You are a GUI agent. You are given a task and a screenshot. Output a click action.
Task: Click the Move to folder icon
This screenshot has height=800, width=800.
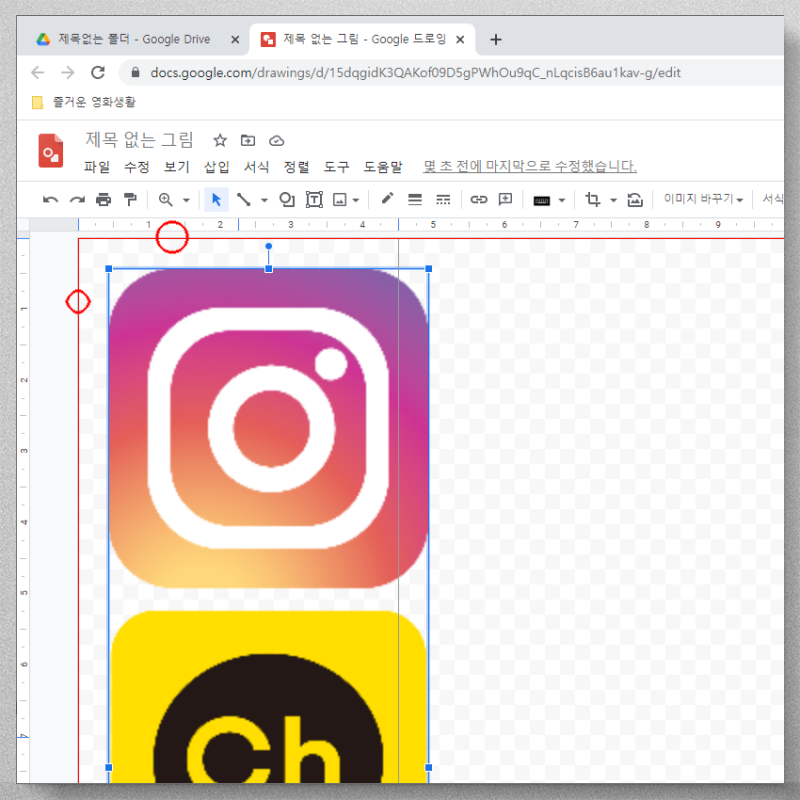(248, 140)
